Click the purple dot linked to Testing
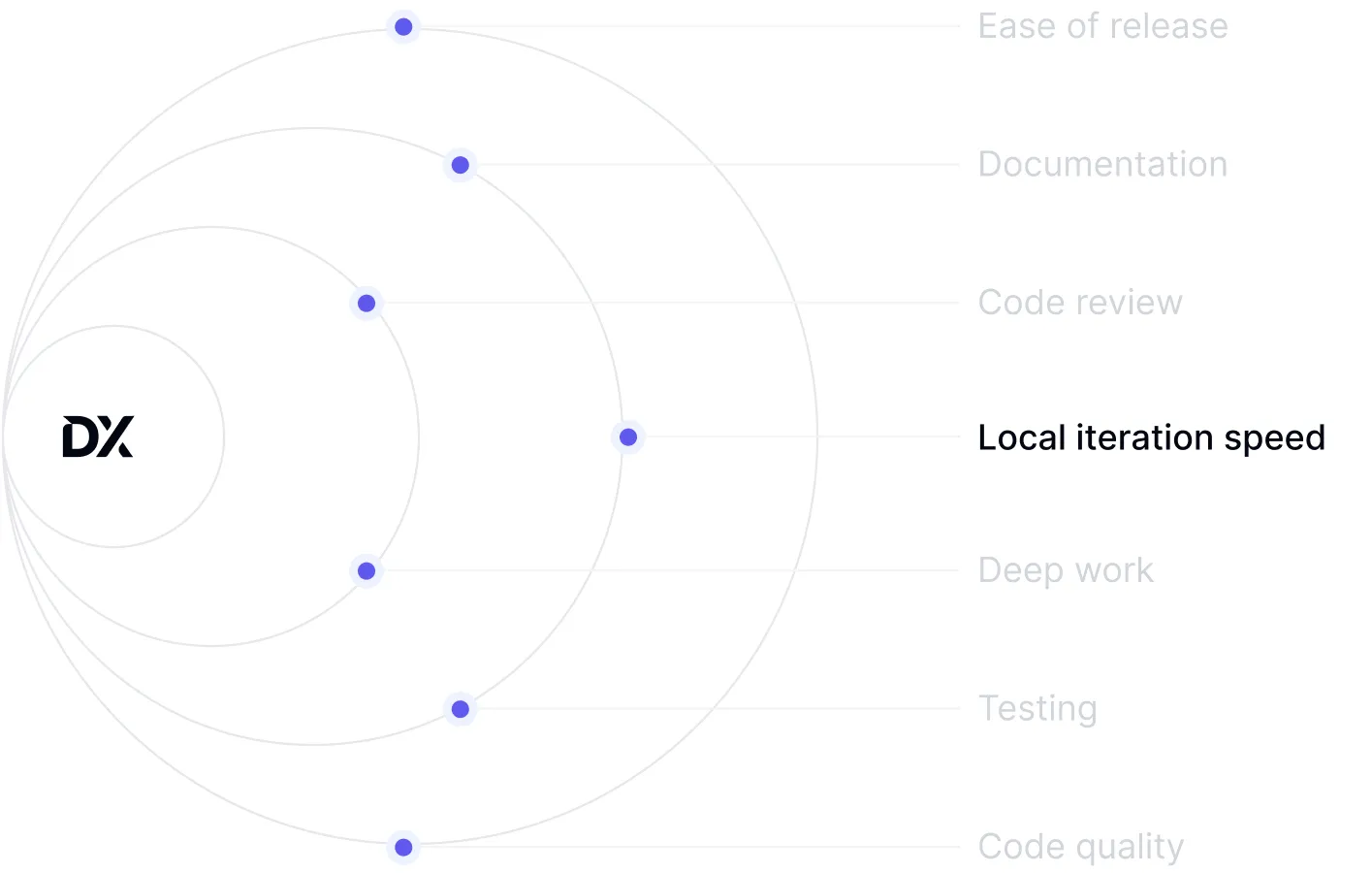The height and width of the screenshot is (873, 1372). 461,709
